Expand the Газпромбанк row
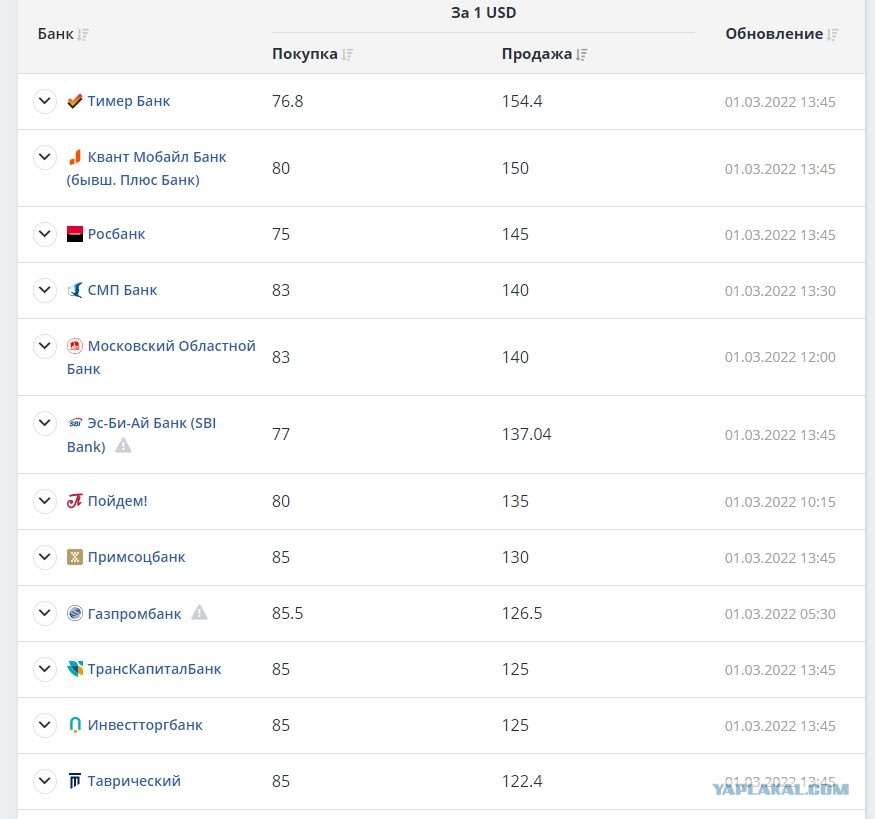The width and height of the screenshot is (875, 819). pos(45,613)
